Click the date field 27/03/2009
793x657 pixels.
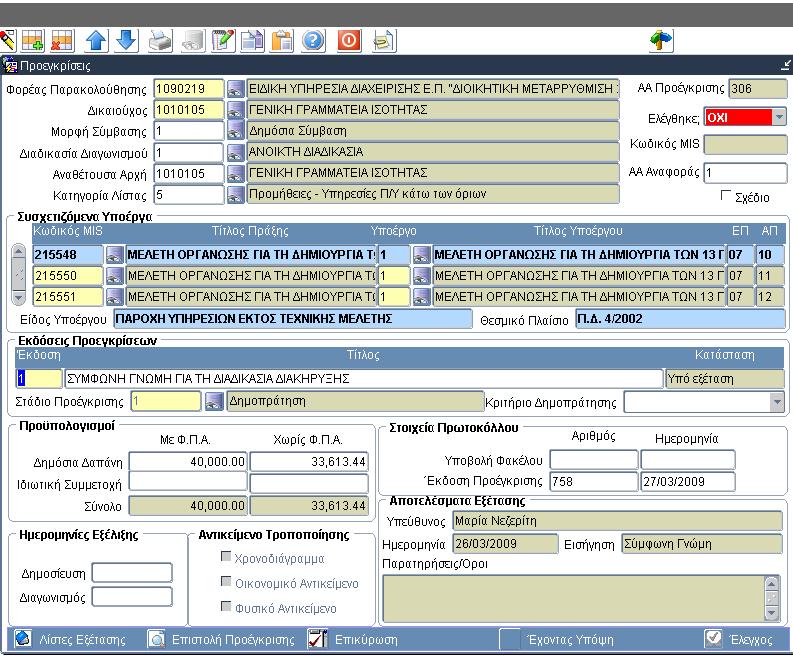click(x=688, y=481)
